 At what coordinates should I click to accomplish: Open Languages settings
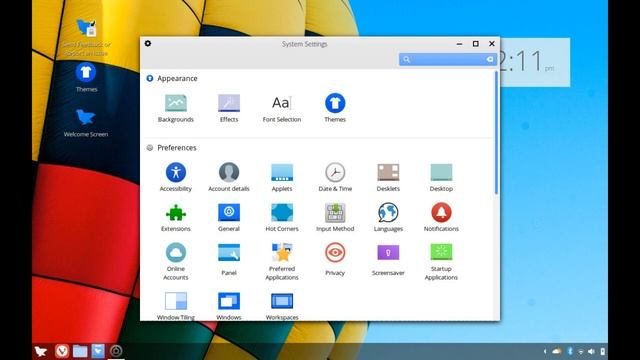pyautogui.click(x=388, y=217)
